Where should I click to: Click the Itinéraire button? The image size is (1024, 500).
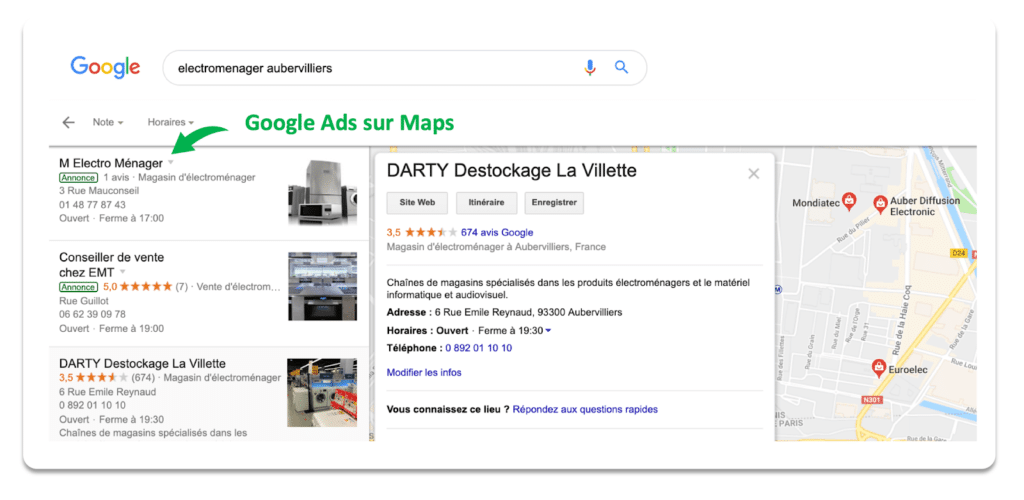(x=487, y=203)
